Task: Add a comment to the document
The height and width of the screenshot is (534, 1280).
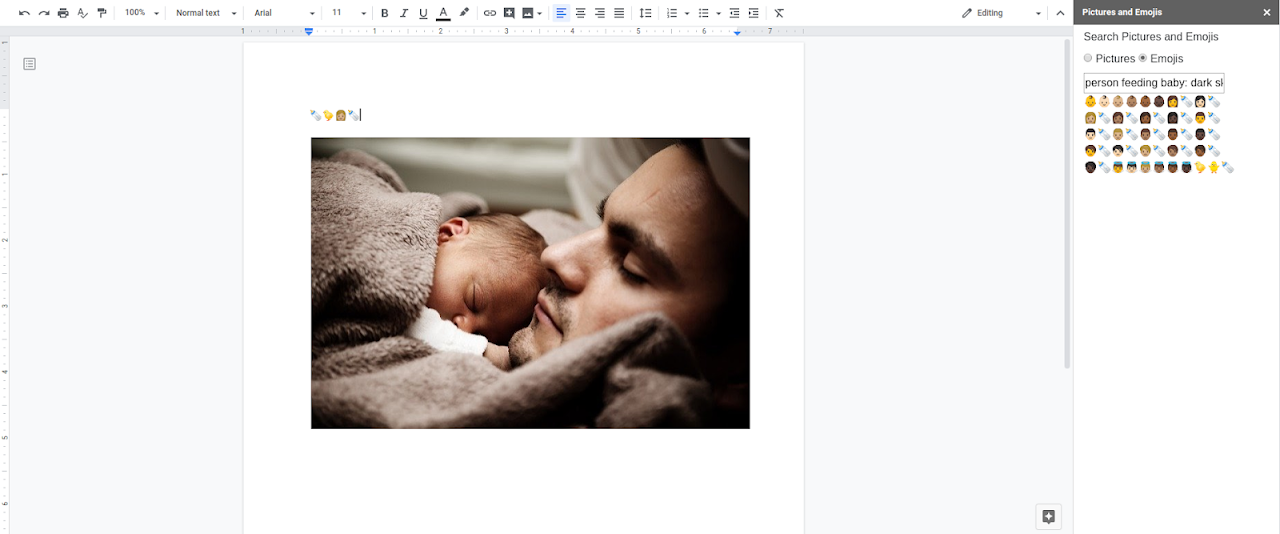Action: click(509, 13)
